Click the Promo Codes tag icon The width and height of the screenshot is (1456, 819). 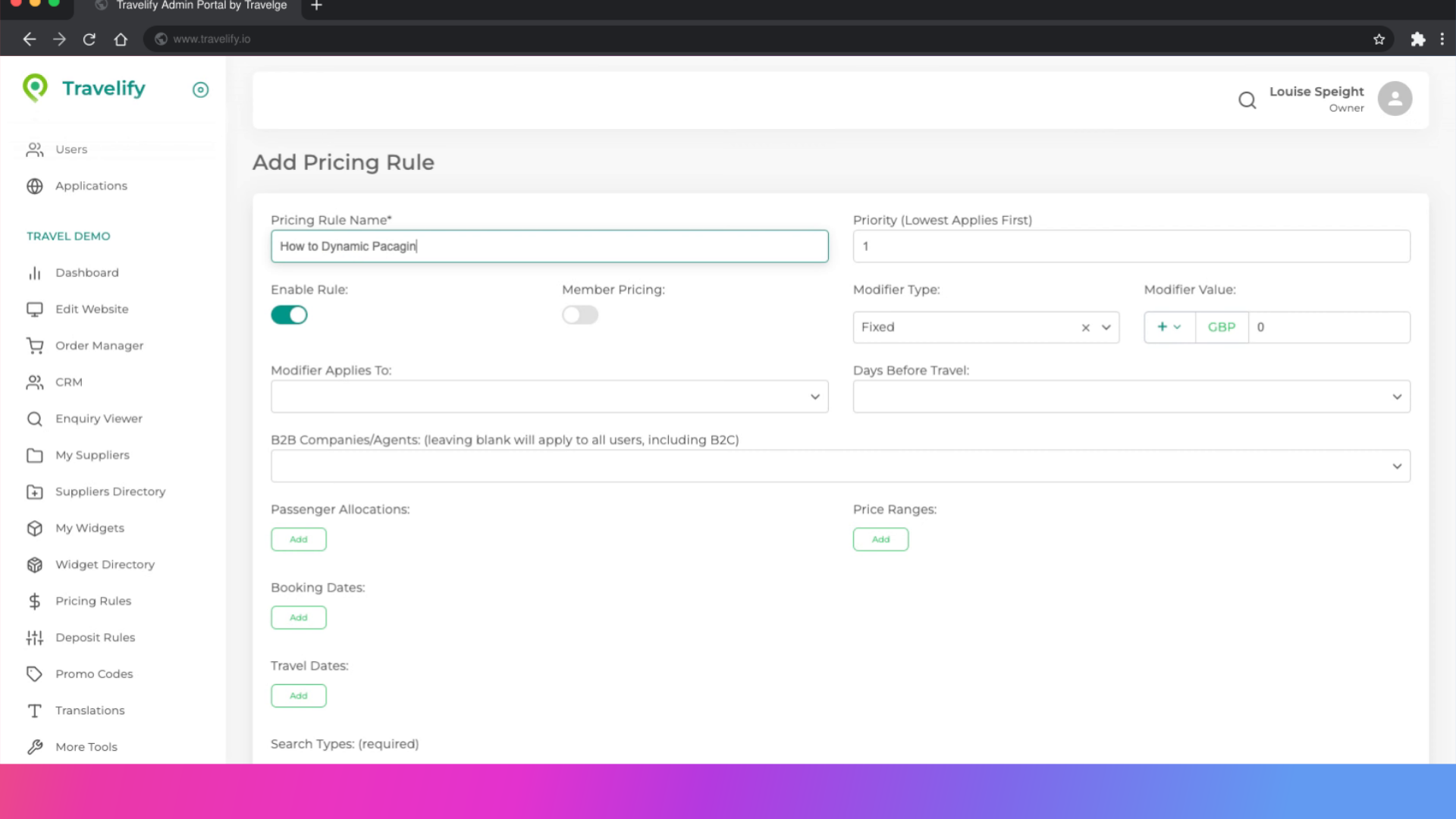click(35, 674)
